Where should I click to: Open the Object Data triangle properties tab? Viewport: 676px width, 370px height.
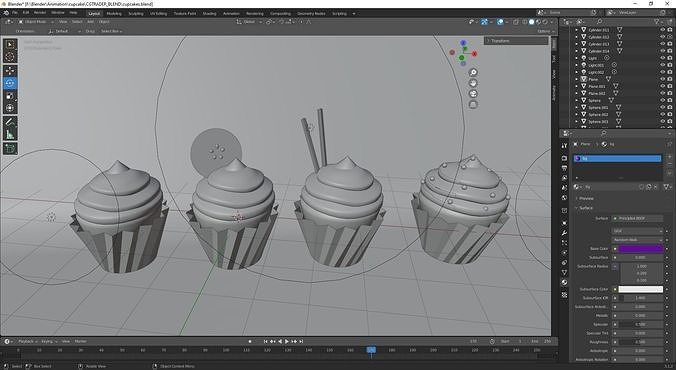pyautogui.click(x=564, y=273)
